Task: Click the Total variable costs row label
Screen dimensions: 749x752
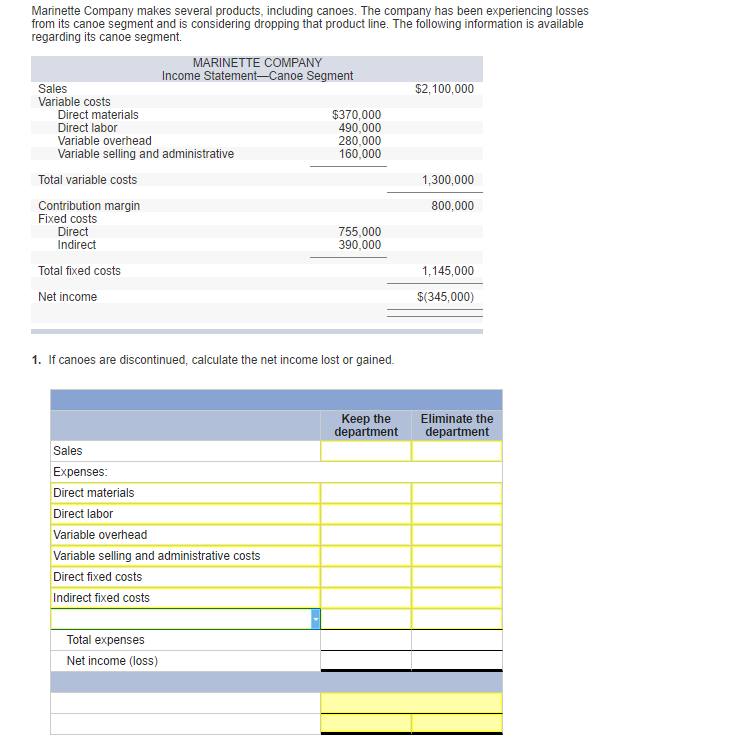Action: 87,180
